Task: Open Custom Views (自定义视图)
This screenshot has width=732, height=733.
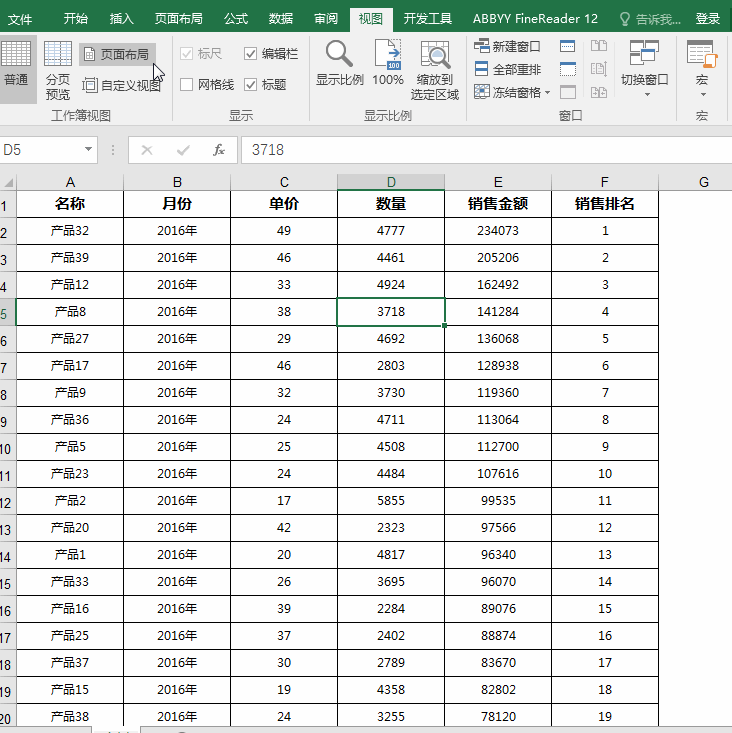Action: (121, 86)
